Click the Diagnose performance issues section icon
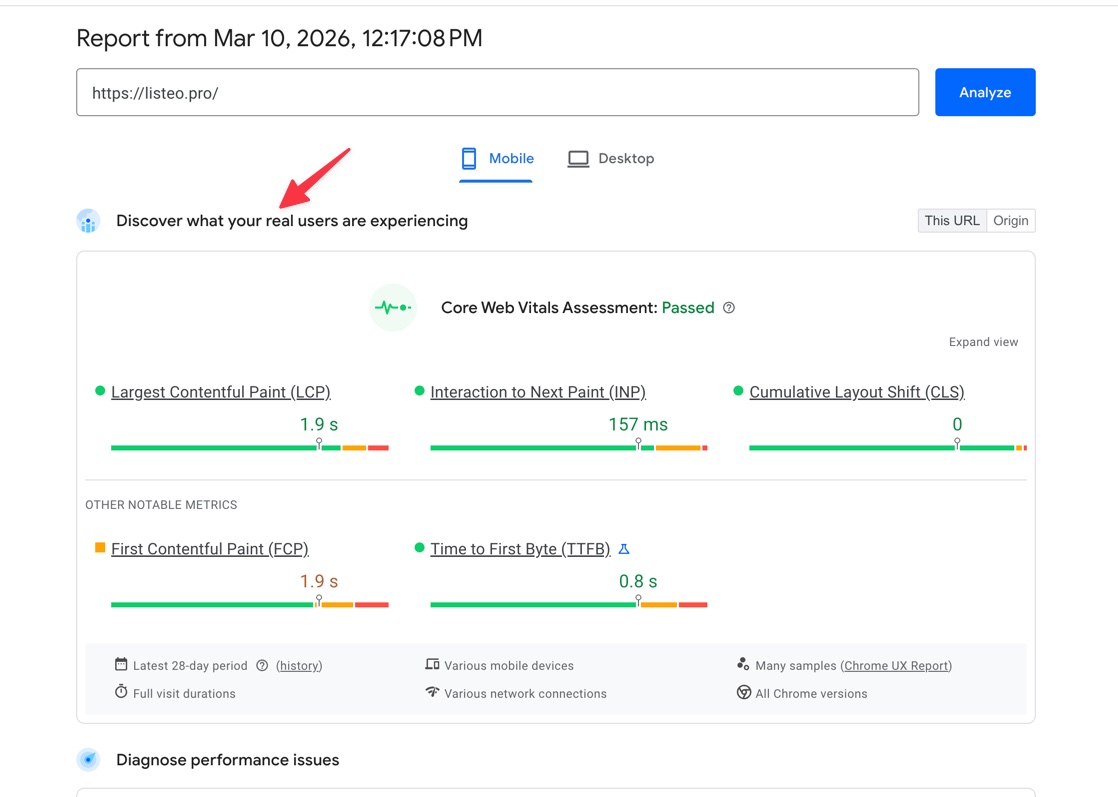This screenshot has height=797, width=1118. click(88, 760)
